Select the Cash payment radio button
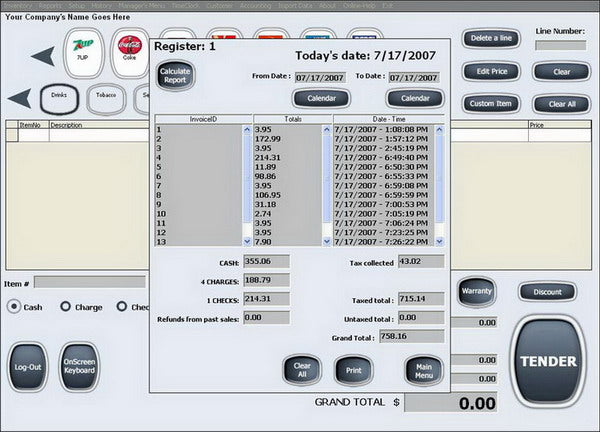600x432 pixels. tap(14, 307)
